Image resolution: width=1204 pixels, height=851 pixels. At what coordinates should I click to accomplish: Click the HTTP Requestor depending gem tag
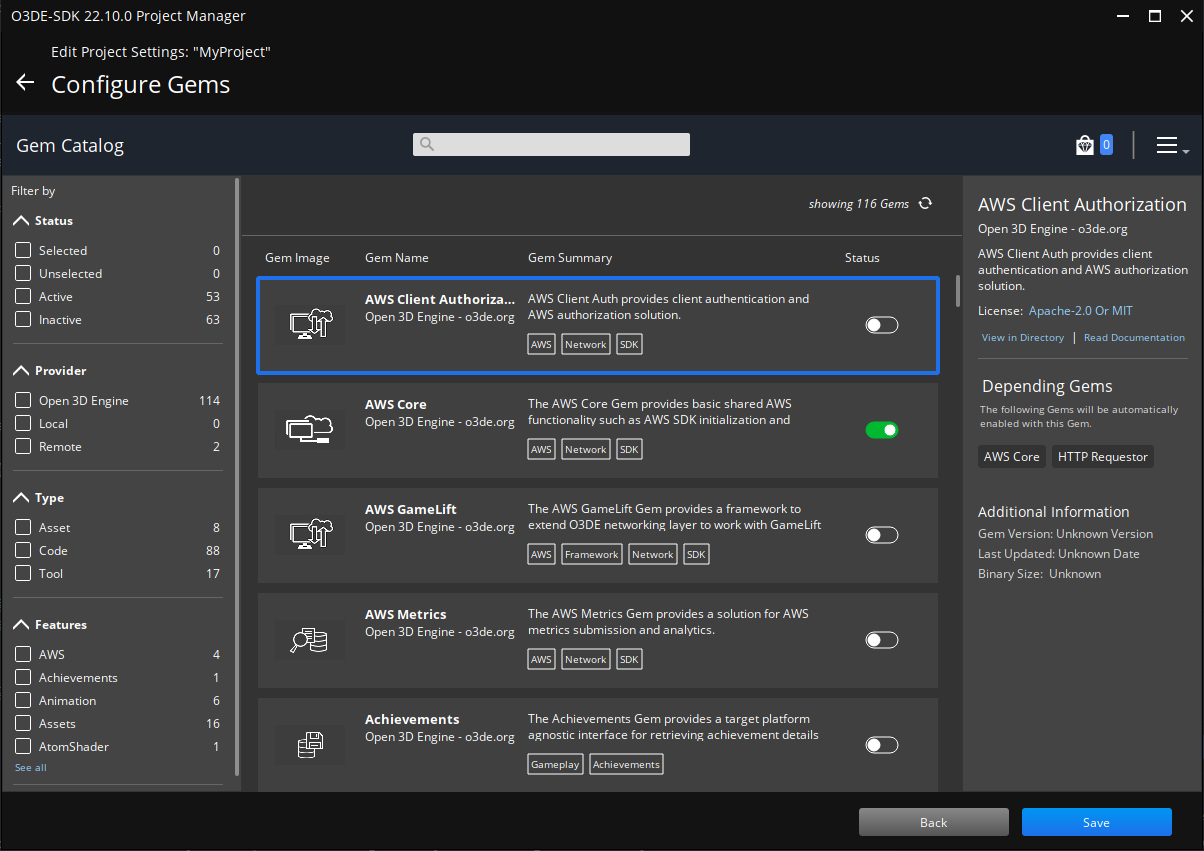pos(1103,456)
